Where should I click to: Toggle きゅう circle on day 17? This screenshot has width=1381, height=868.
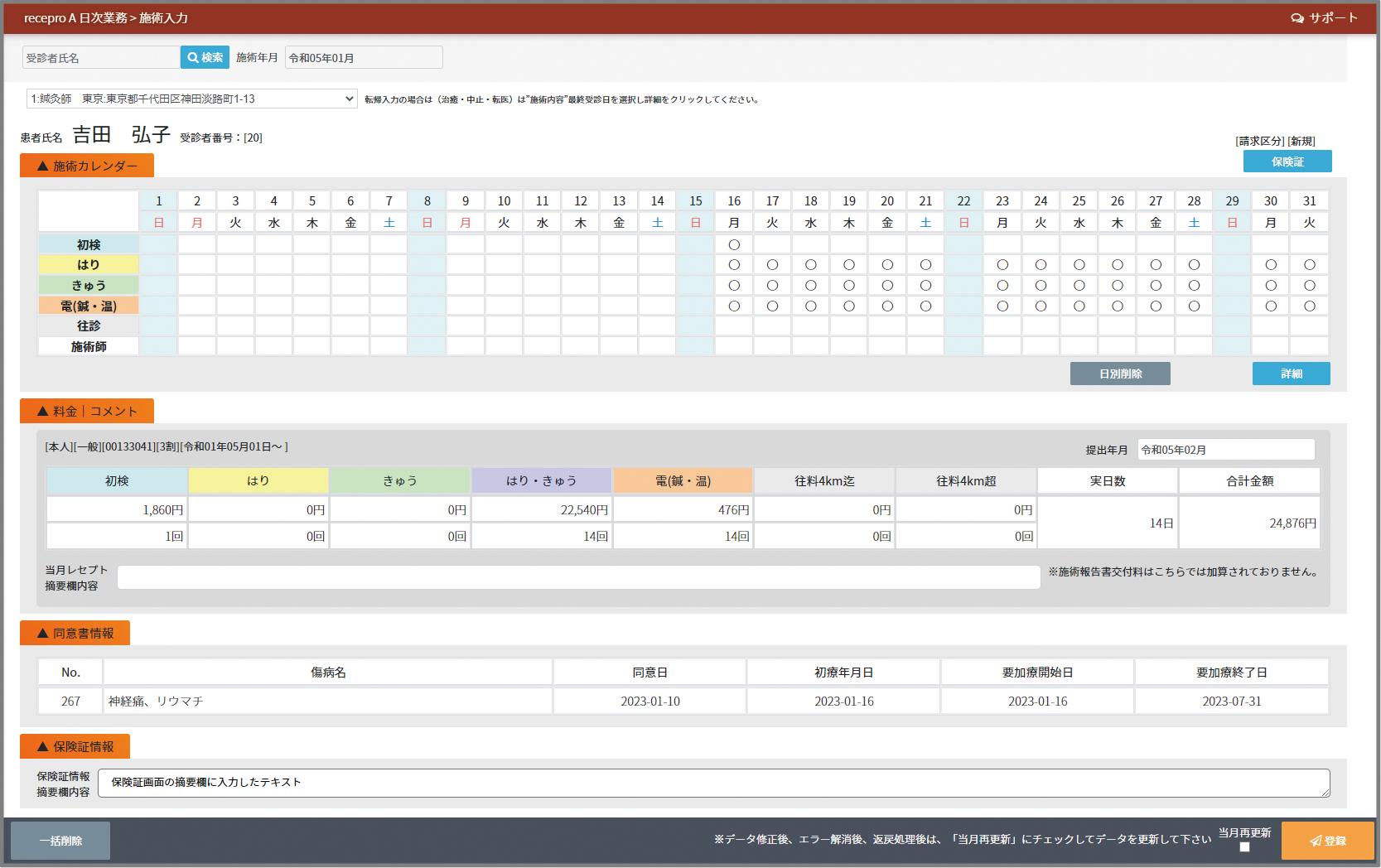pos(772,285)
